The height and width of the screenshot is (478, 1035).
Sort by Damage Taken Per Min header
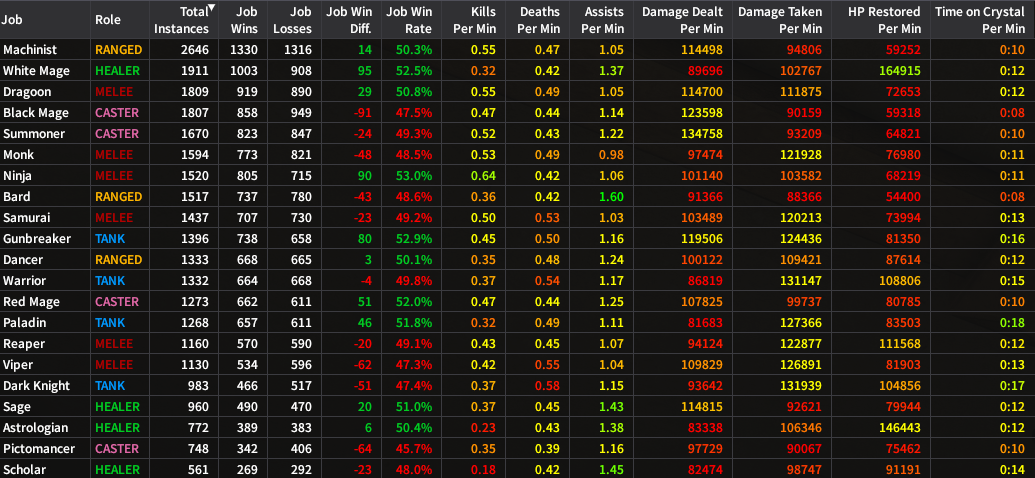point(780,20)
